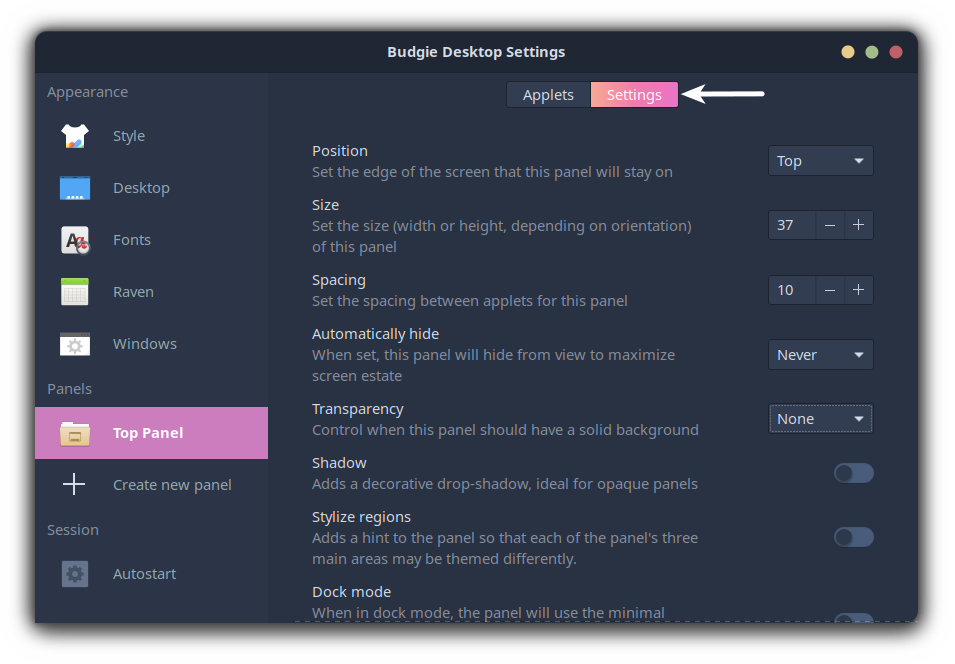The height and width of the screenshot is (664, 955).
Task: Click the Top Panel icon
Action: point(74,432)
